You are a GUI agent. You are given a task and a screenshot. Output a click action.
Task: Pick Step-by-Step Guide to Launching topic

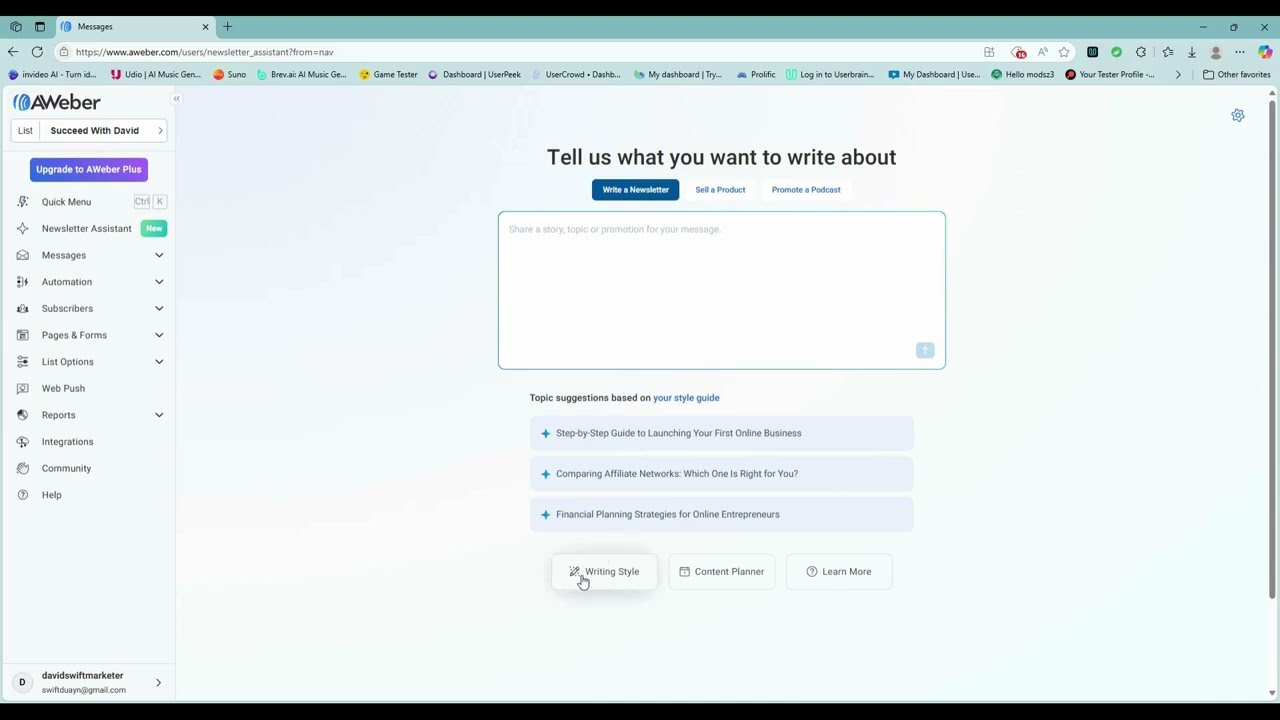click(721, 434)
